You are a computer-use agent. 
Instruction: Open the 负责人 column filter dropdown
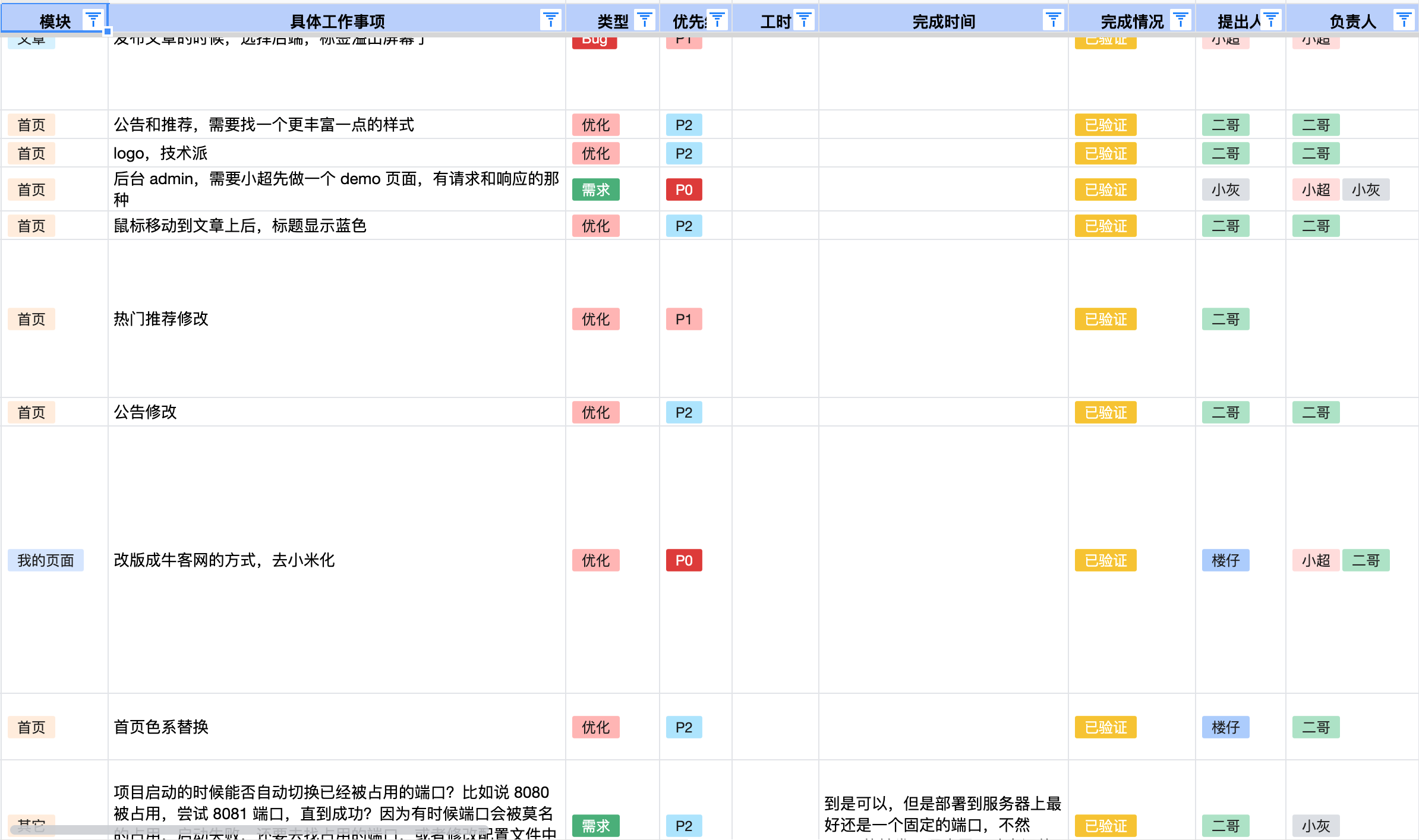click(x=1404, y=21)
